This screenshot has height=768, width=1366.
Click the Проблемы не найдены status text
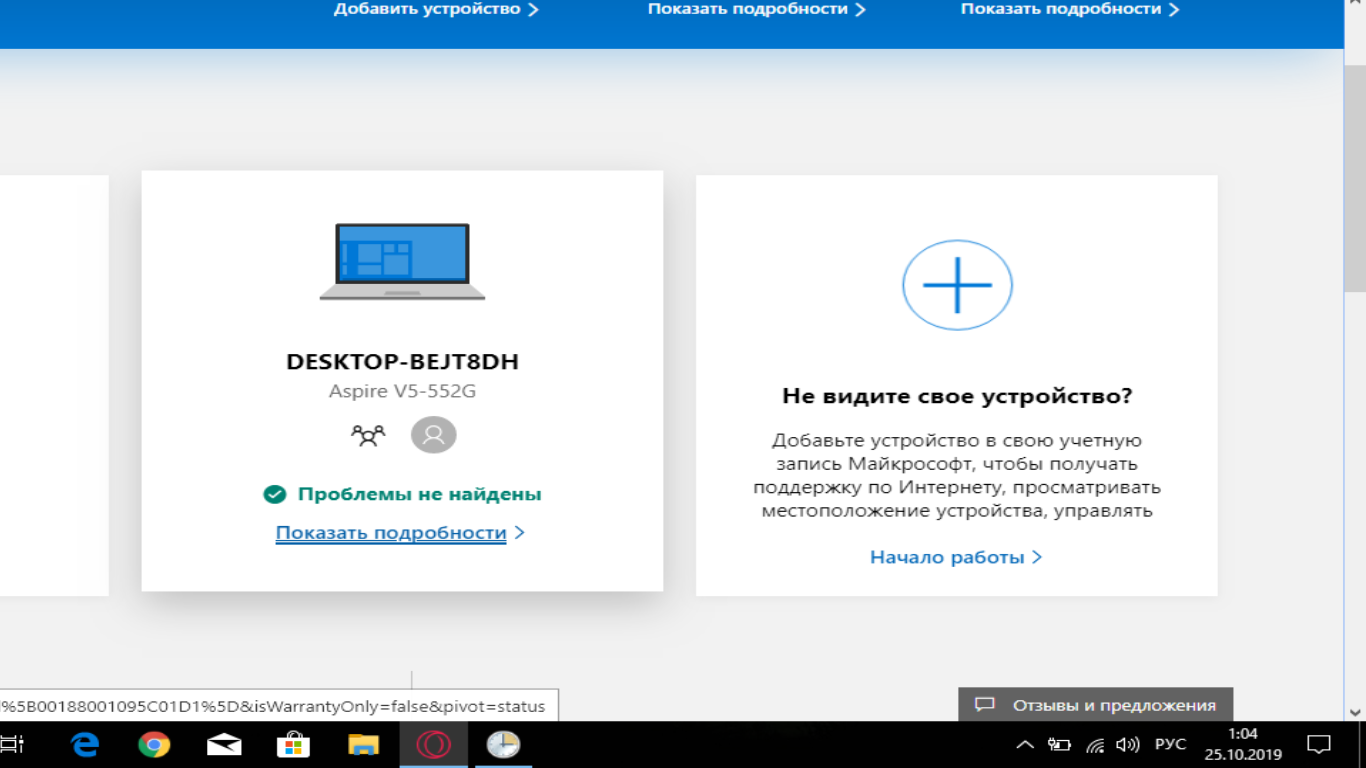click(420, 494)
